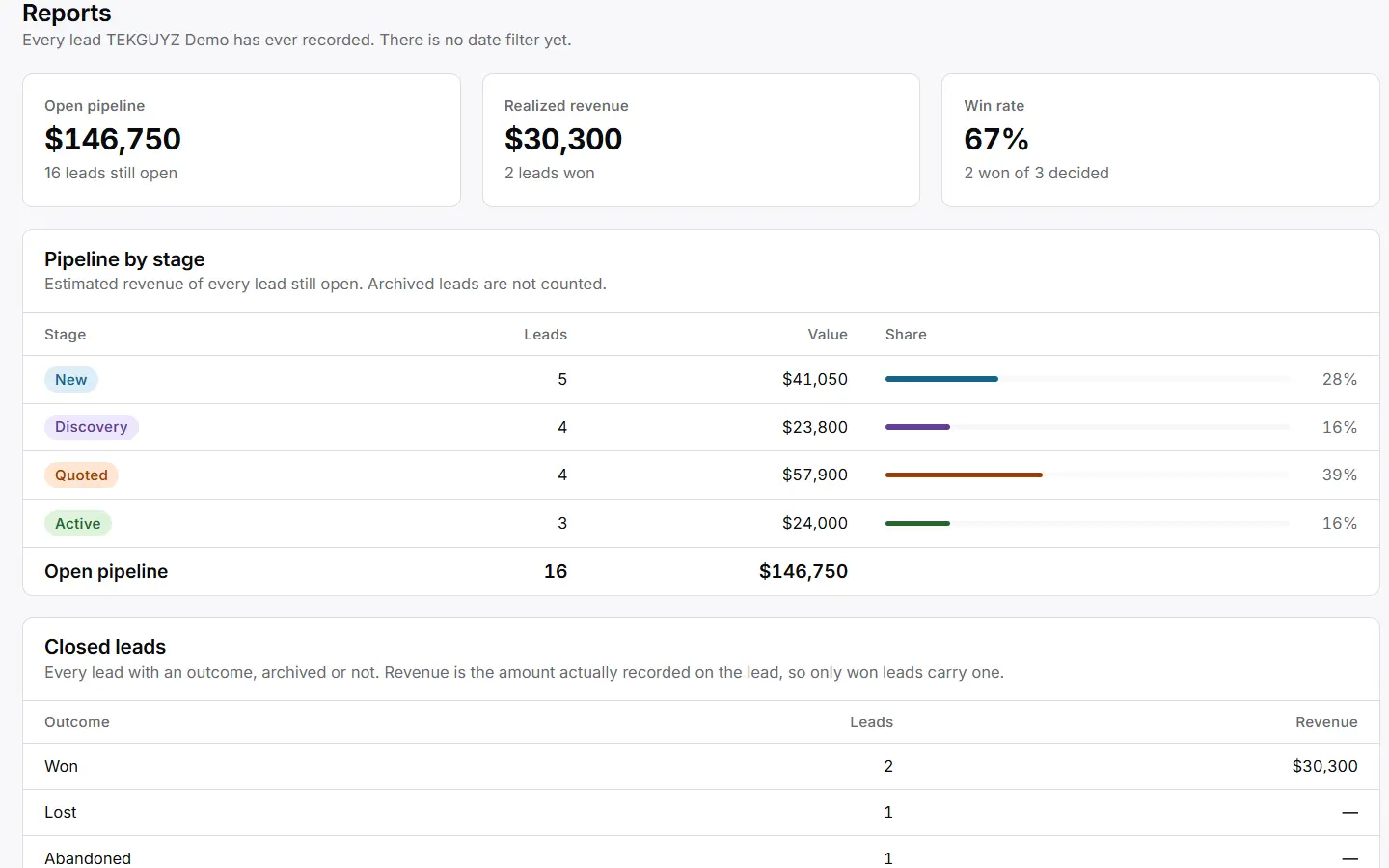Click the 28% share figure
The image size is (1389, 868).
click(1340, 380)
